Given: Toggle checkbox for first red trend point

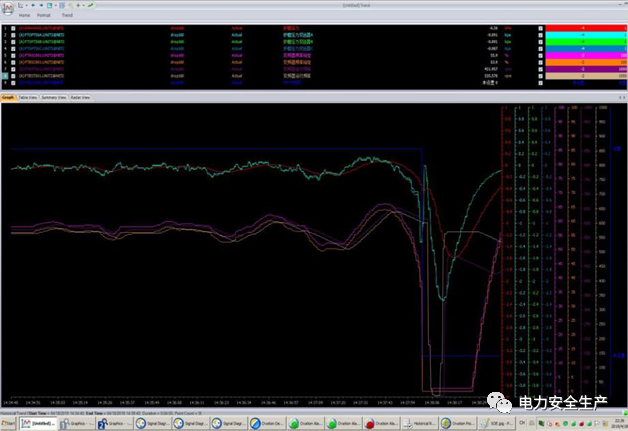Looking at the screenshot, I should click(12, 28).
